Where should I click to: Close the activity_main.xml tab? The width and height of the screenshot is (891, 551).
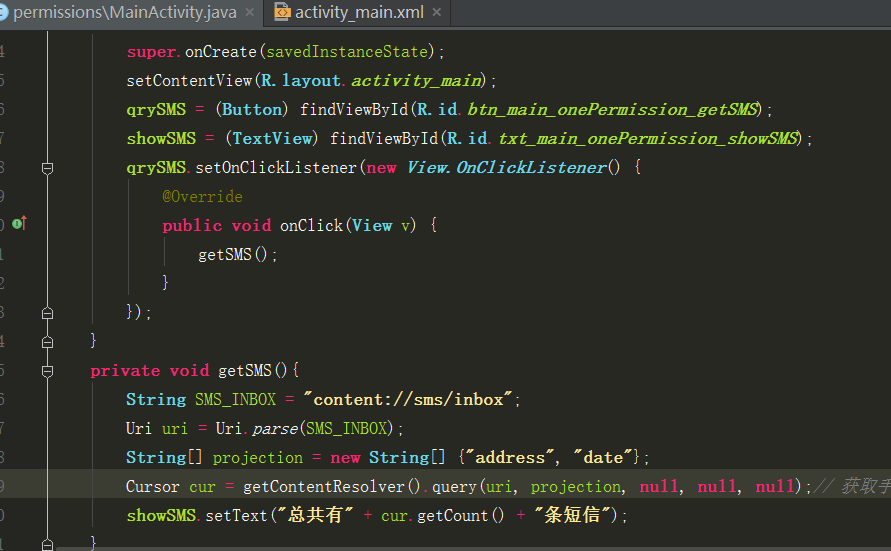pyautogui.click(x=436, y=12)
